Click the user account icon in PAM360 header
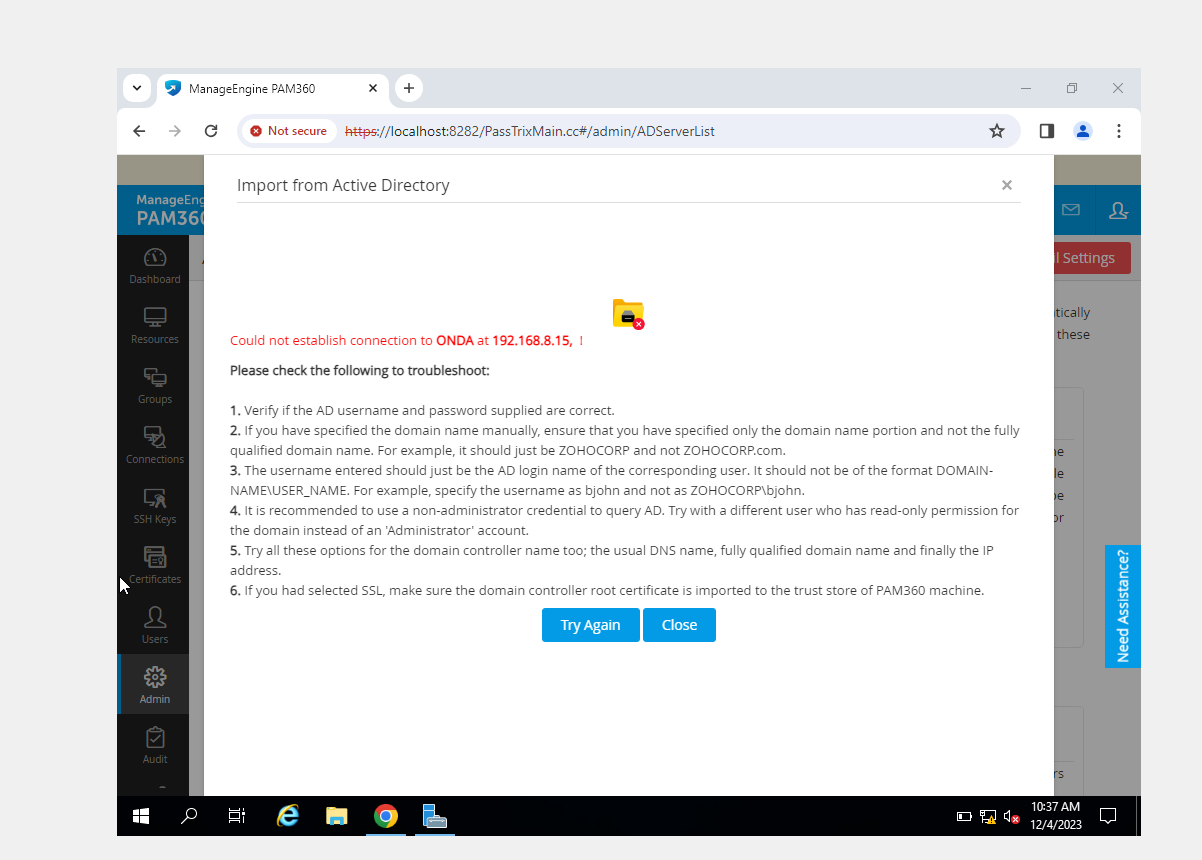 click(1118, 210)
